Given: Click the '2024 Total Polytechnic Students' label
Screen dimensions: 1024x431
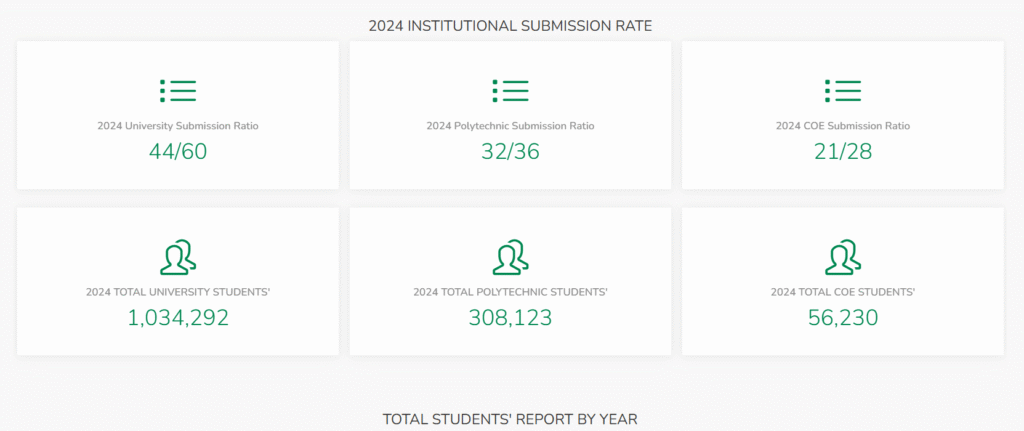Looking at the screenshot, I should tap(510, 292).
